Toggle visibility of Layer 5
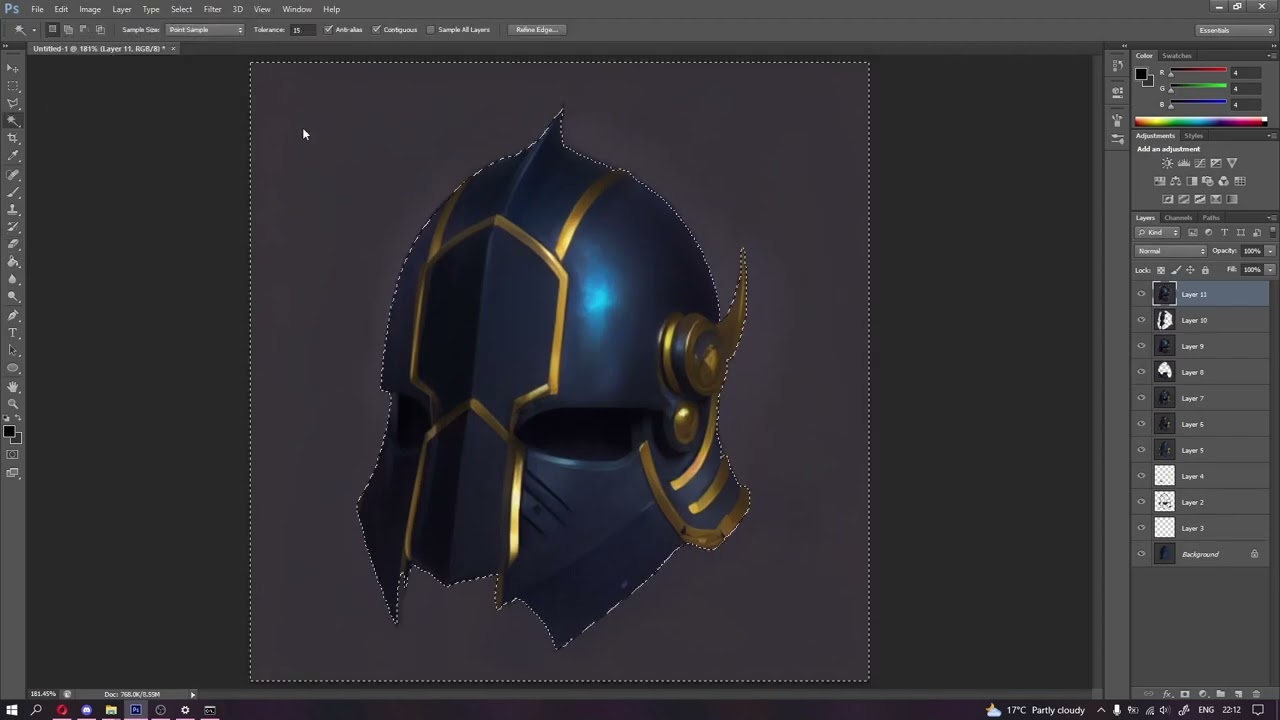The image size is (1280, 720). tap(1141, 450)
